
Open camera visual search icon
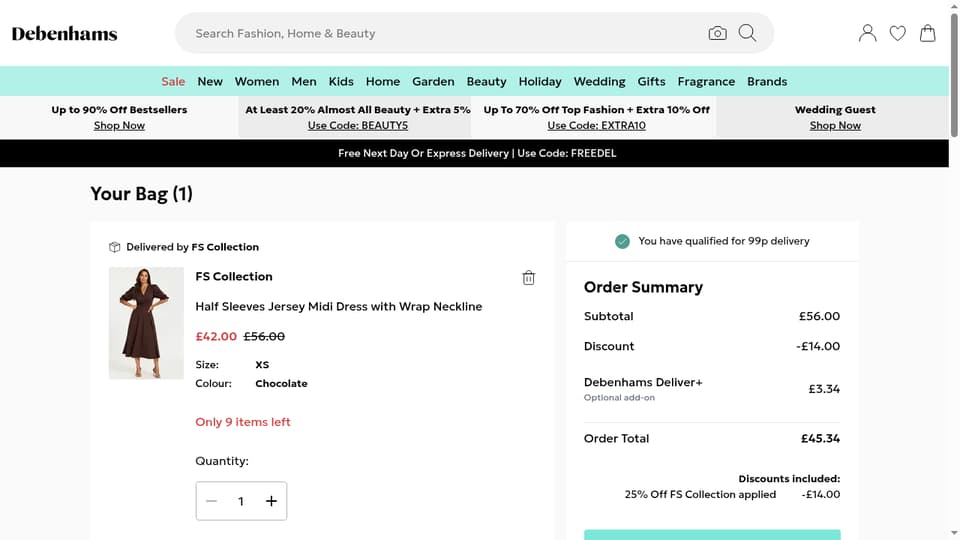(x=718, y=33)
